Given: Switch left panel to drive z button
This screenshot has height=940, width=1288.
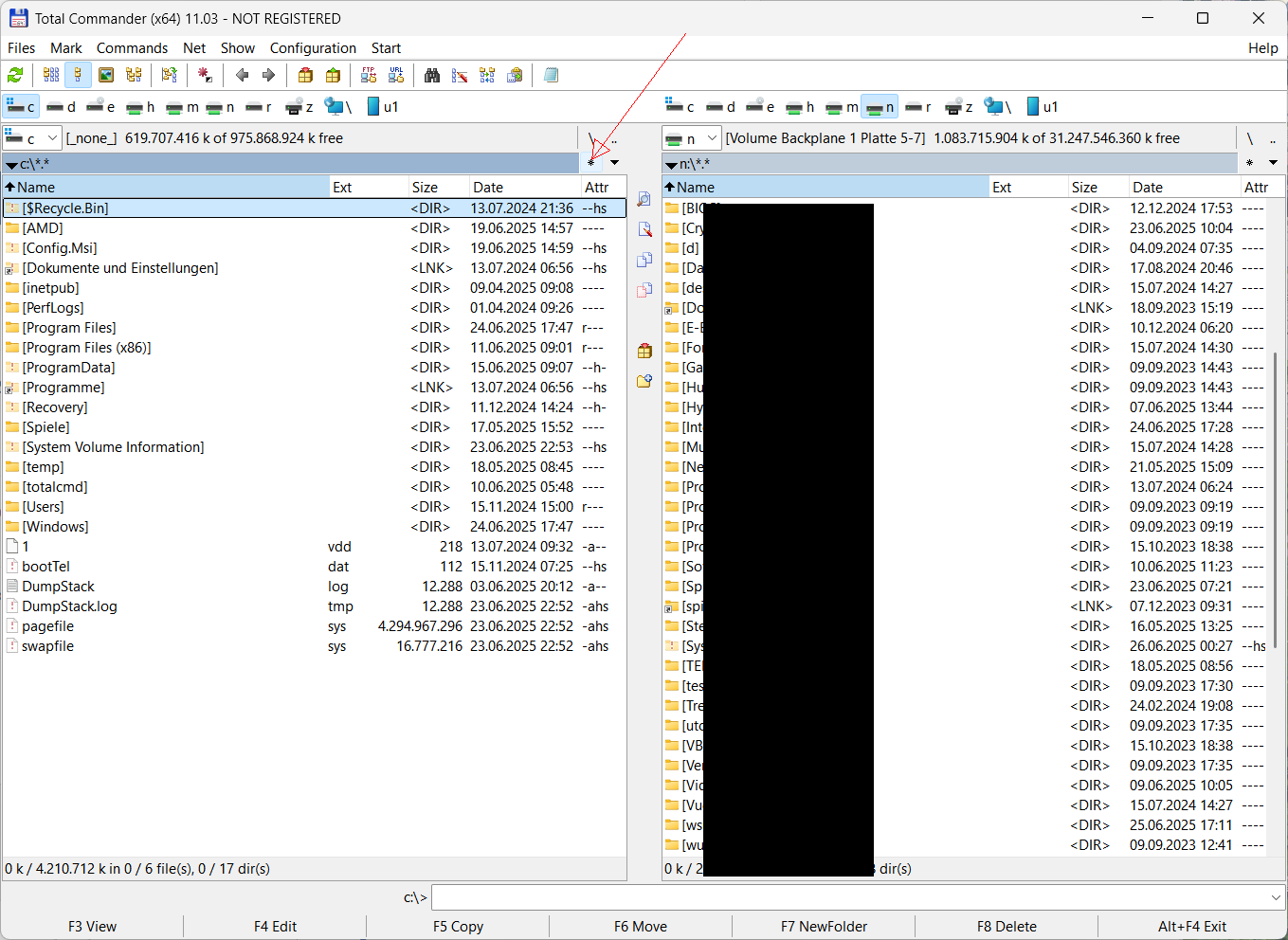Looking at the screenshot, I should click(299, 107).
